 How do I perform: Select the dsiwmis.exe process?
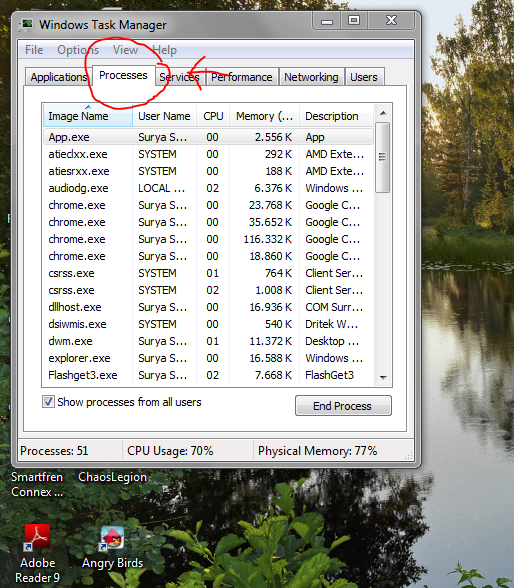208,324
